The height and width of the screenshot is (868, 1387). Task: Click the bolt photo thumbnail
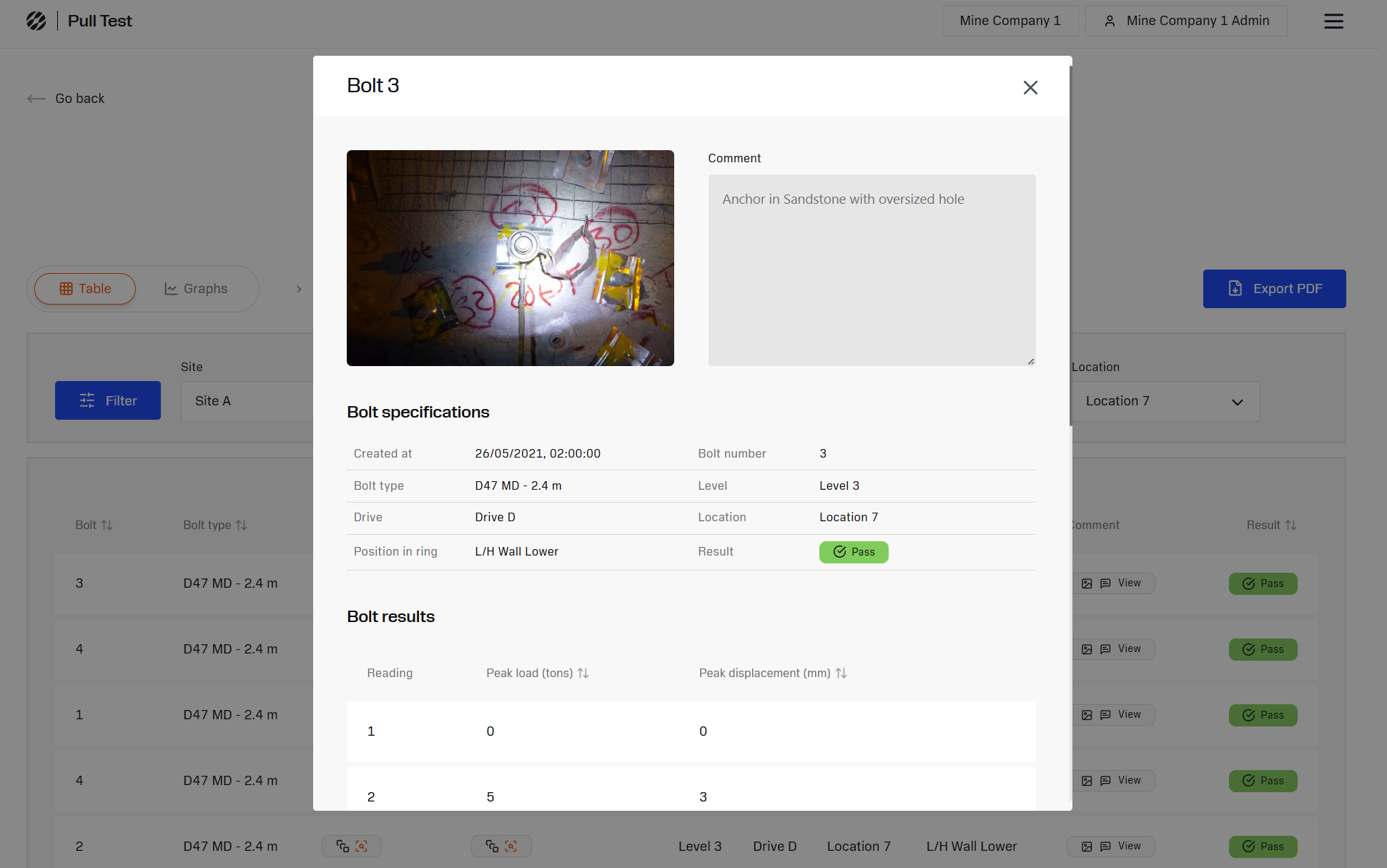[x=510, y=257]
